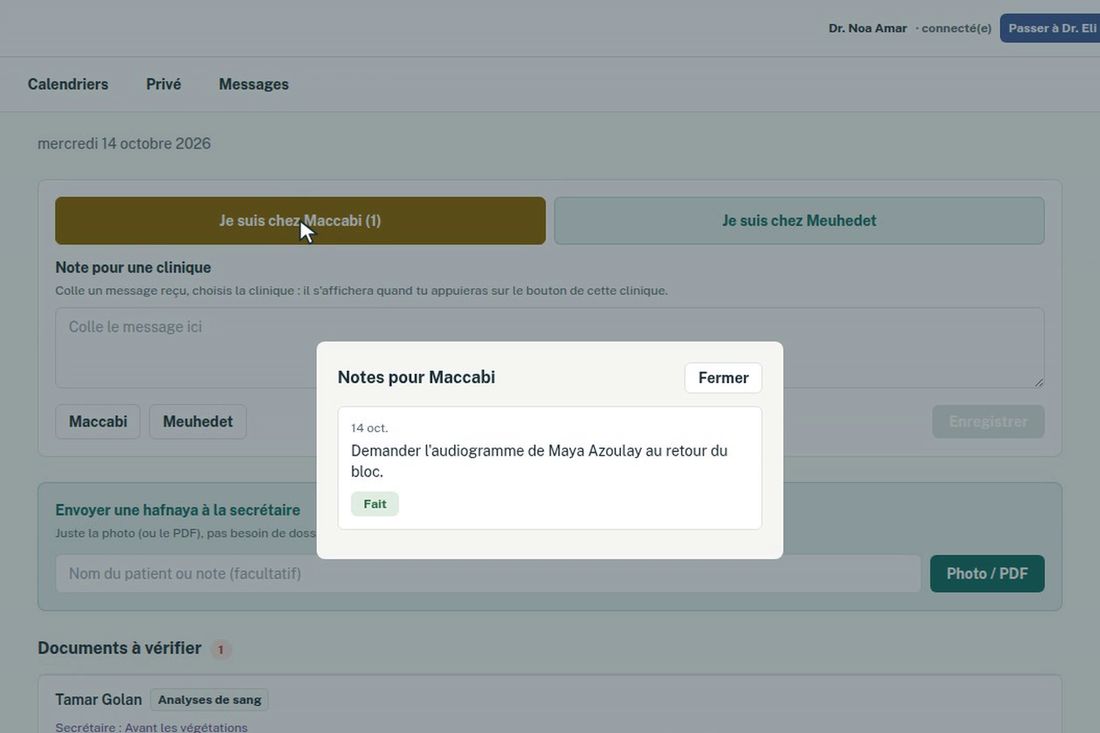Viewport: 1100px width, 733px height.
Task: Mark the Maya Azoulay note as Fait
Action: coord(375,504)
